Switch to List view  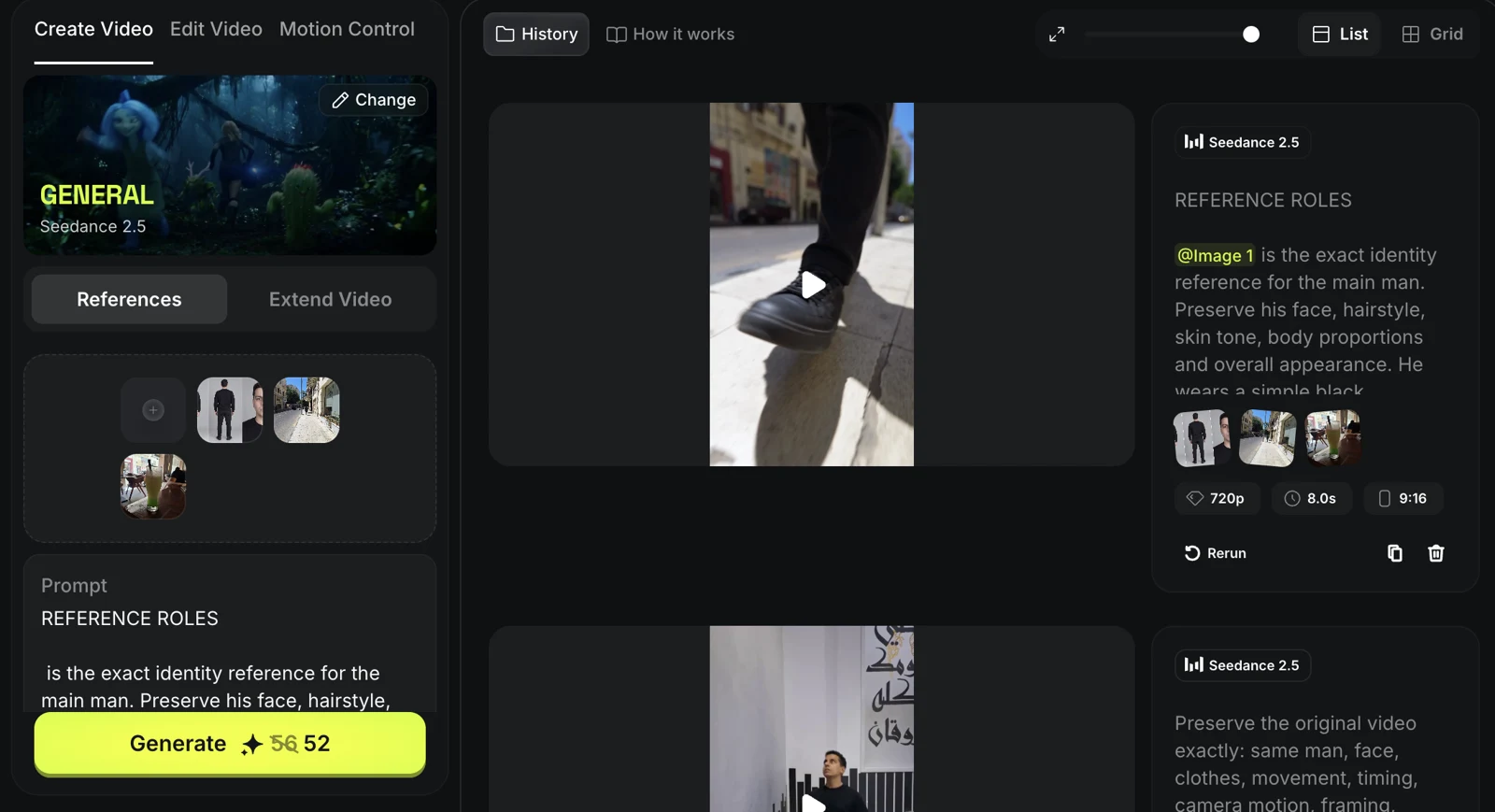[x=1340, y=35]
